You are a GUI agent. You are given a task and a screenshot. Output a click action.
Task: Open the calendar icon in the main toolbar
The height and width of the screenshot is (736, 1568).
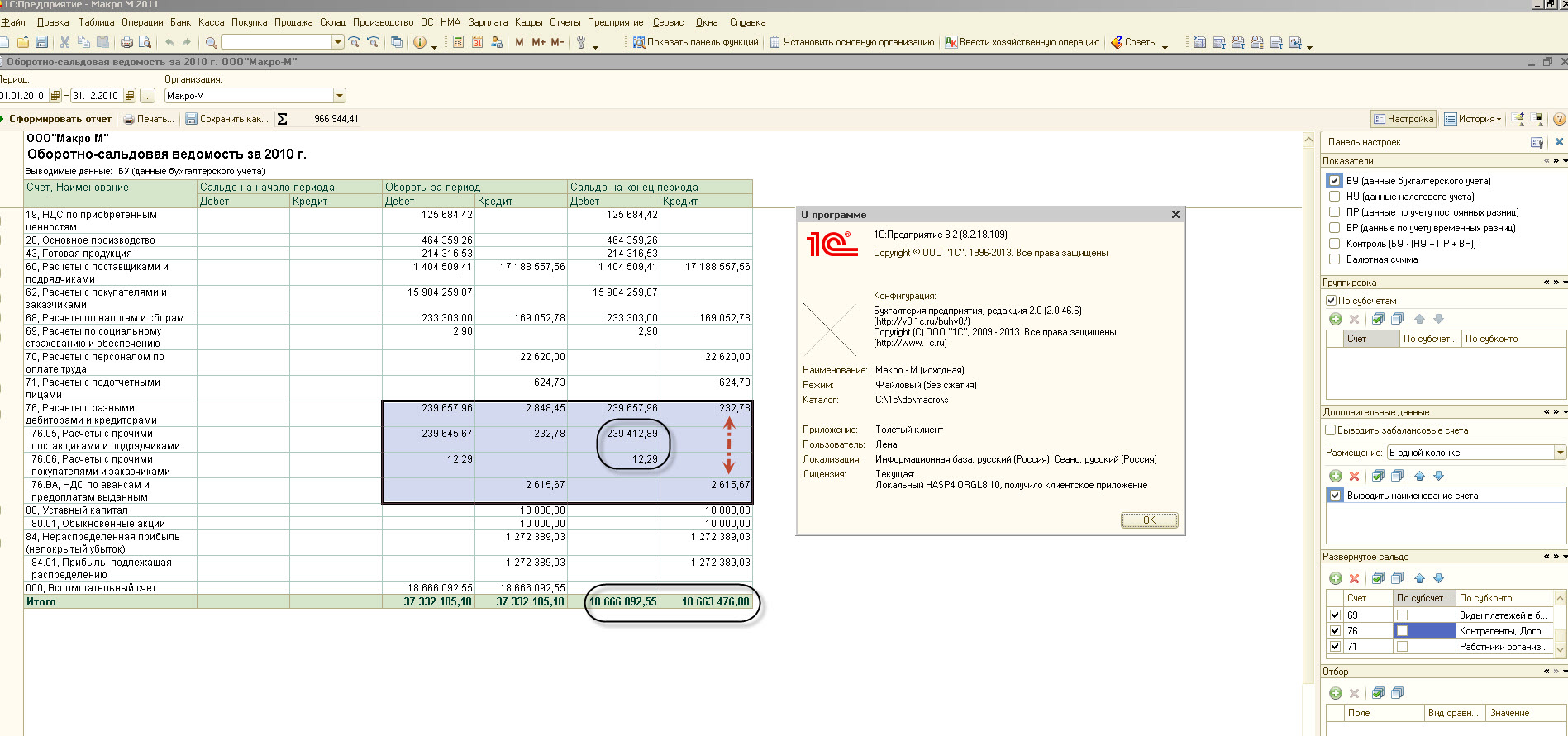pyautogui.click(x=477, y=42)
